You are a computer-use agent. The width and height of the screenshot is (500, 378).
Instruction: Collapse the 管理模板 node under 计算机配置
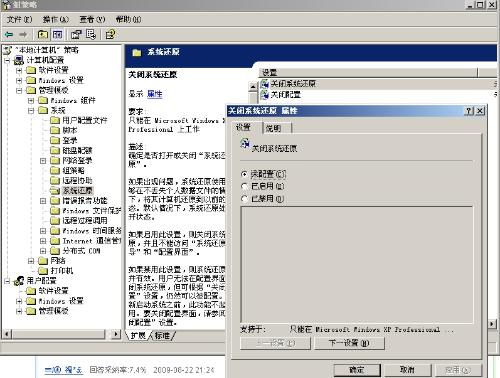click(x=19, y=90)
